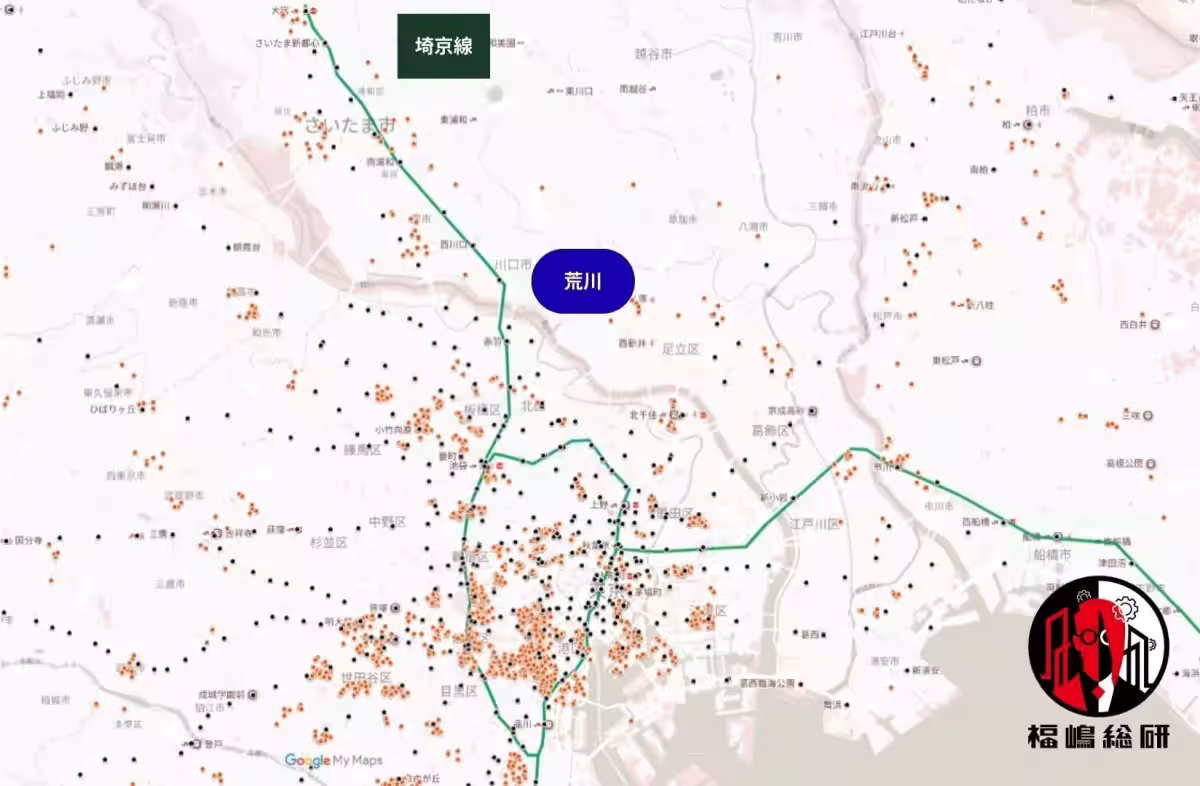Click the 福嶋総研 circular logo
The image size is (1200, 786).
pos(1098,646)
